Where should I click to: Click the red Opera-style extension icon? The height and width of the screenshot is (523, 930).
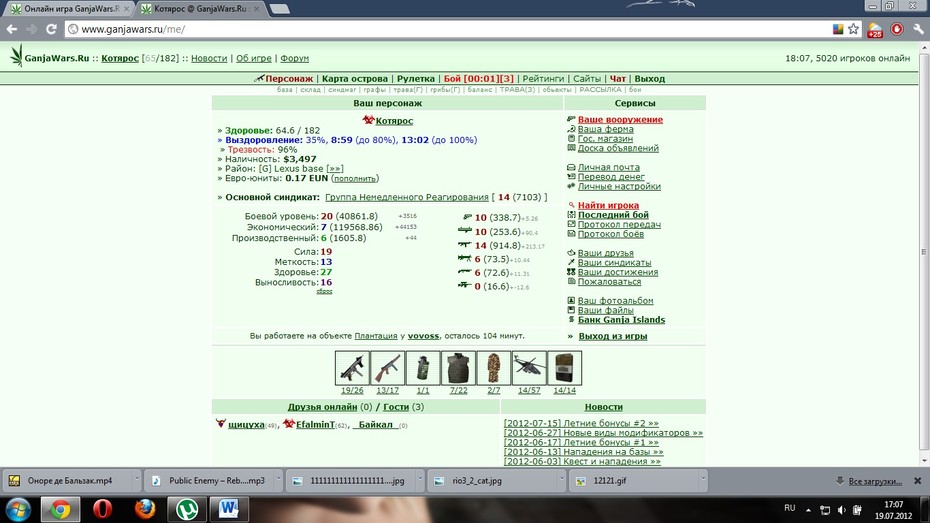[897, 29]
